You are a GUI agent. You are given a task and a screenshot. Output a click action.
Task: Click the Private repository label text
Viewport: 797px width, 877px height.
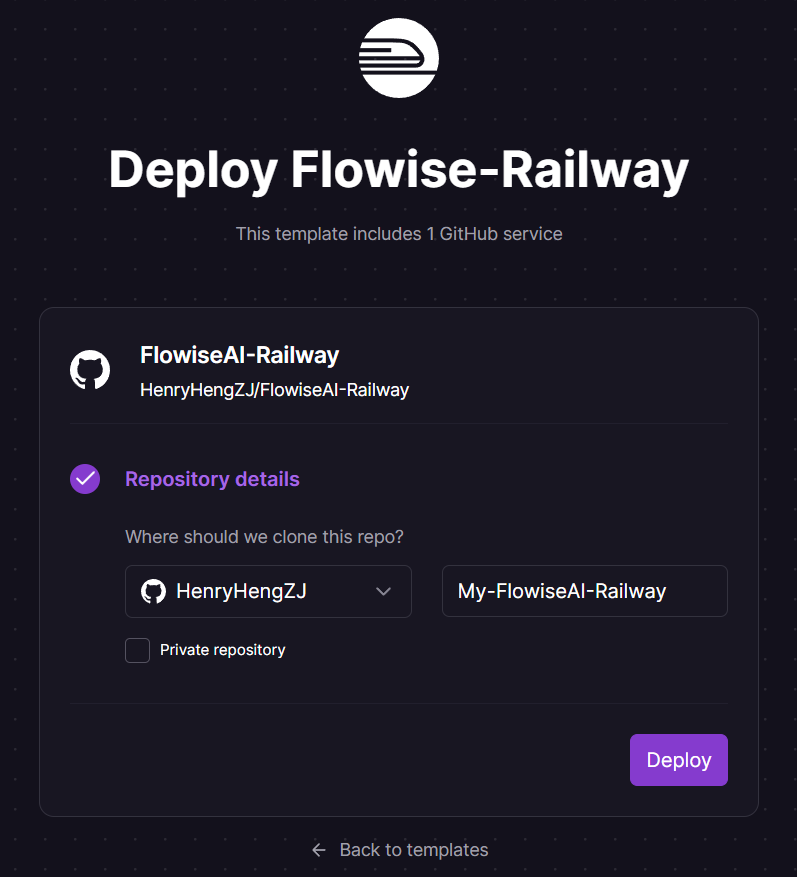click(x=222, y=650)
